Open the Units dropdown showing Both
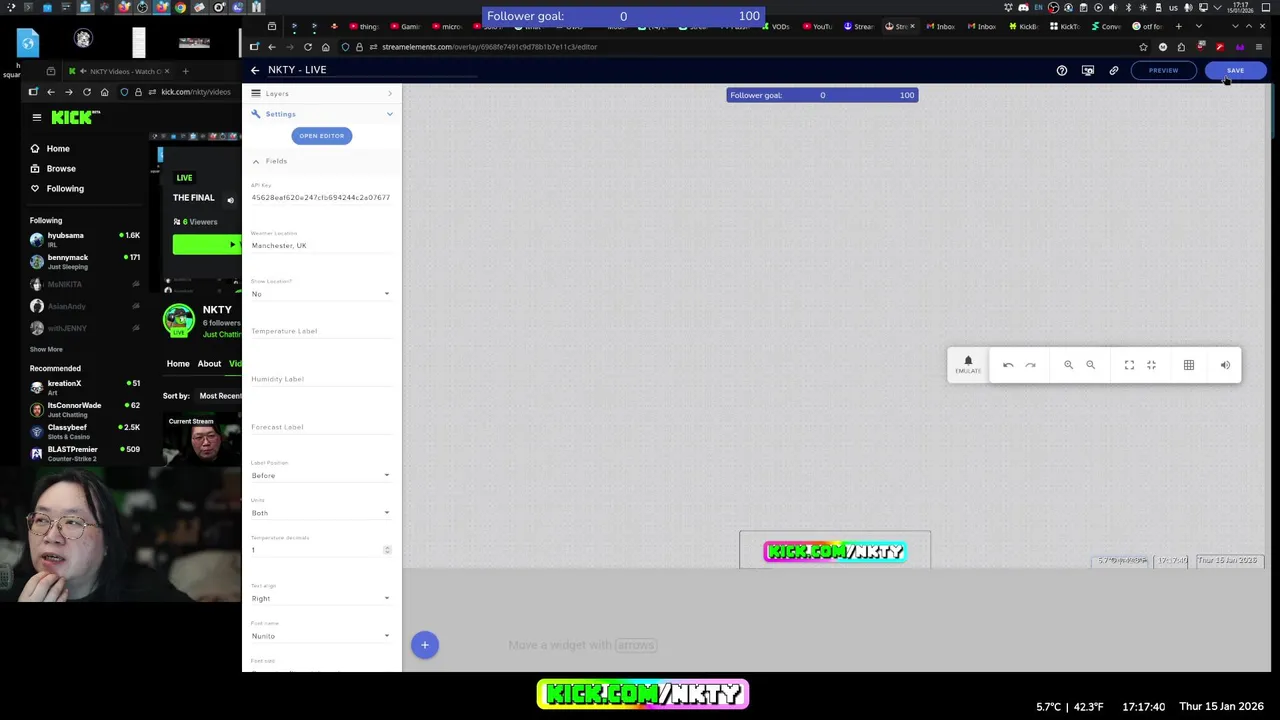Image resolution: width=1280 pixels, height=720 pixels. pos(321,513)
